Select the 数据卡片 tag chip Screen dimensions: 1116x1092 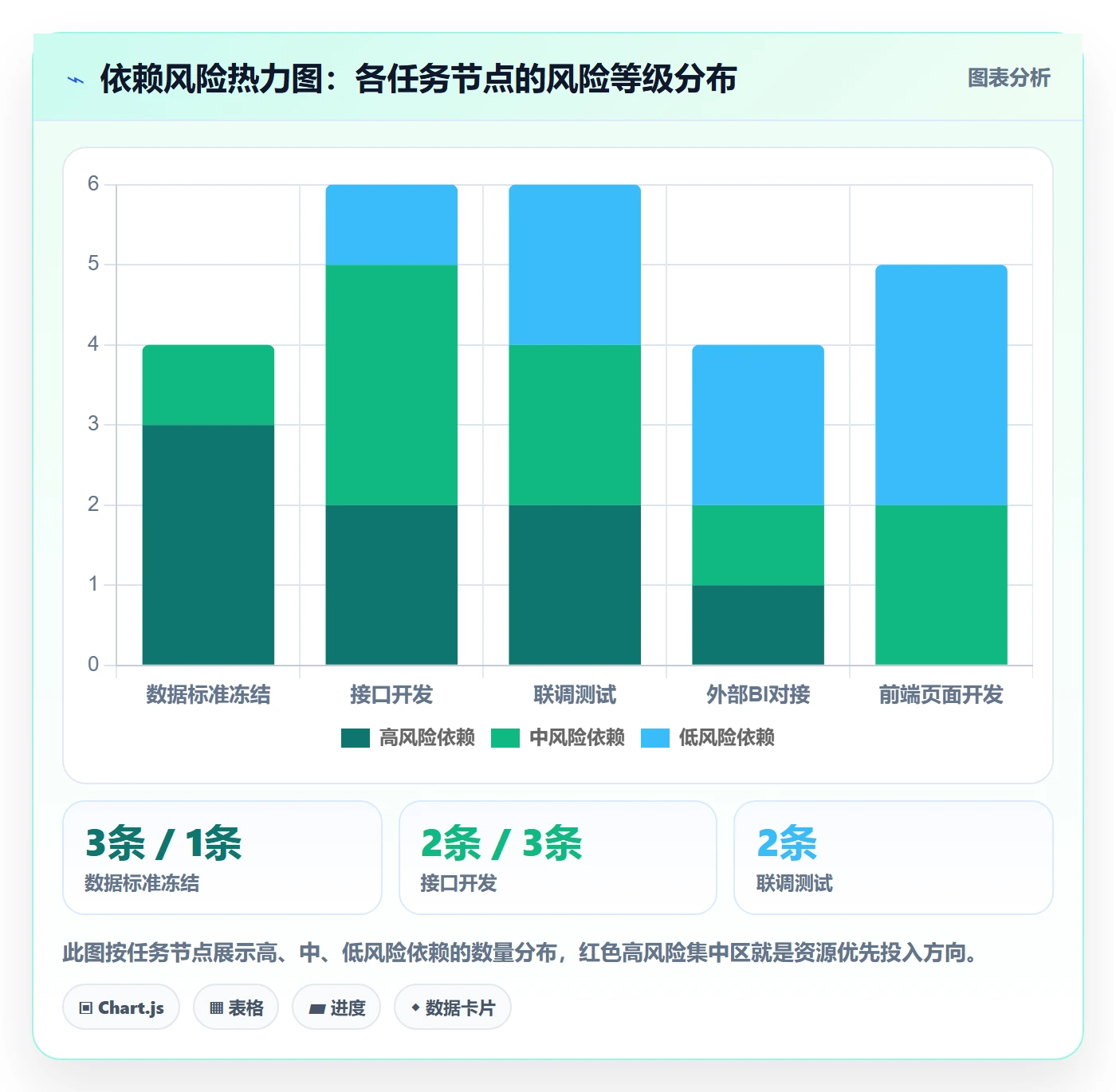point(453,1008)
